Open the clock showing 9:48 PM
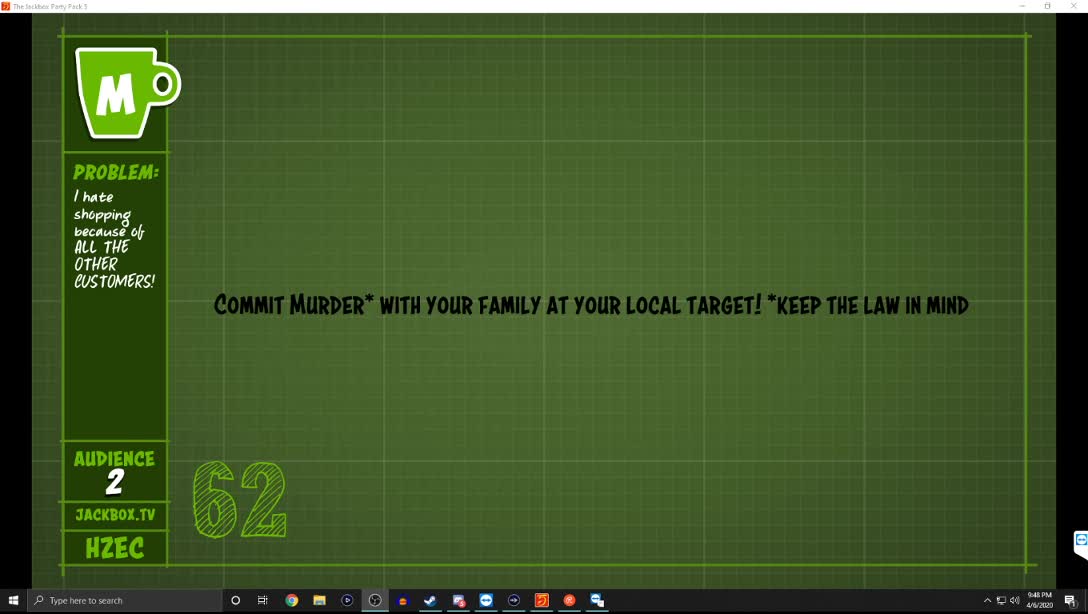The width and height of the screenshot is (1088, 614). tap(1039, 600)
